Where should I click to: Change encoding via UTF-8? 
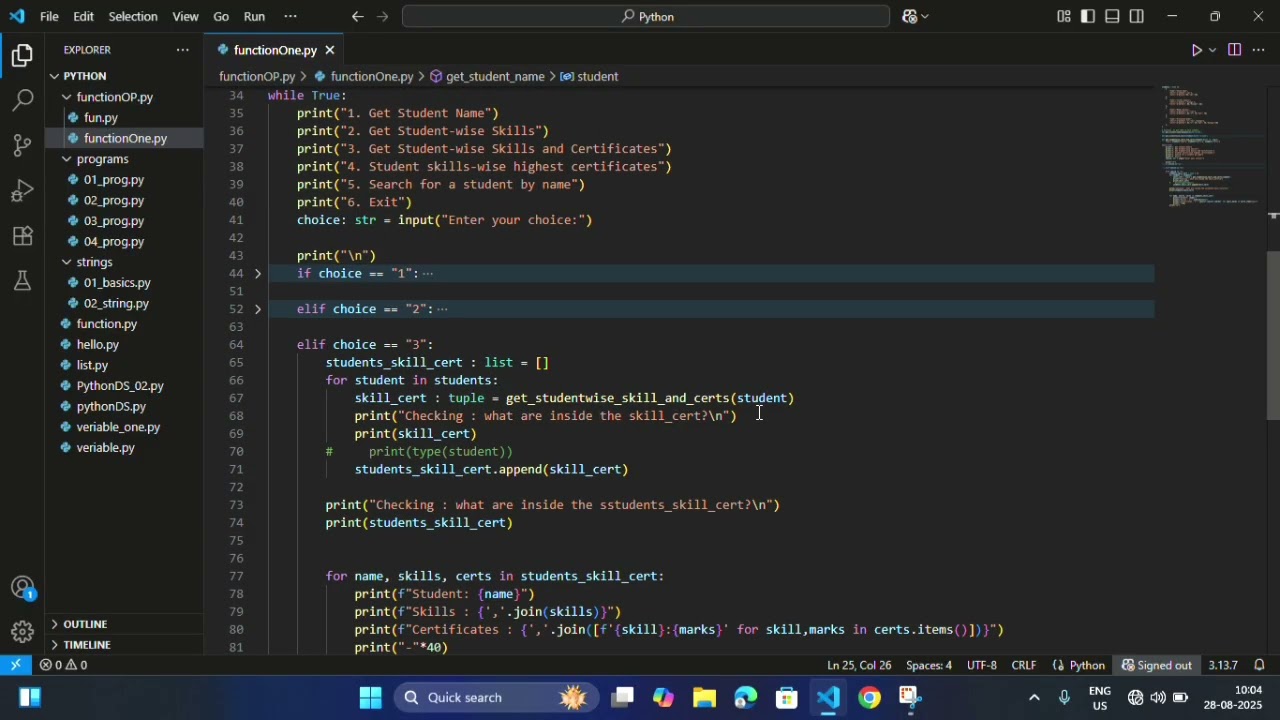click(x=981, y=665)
